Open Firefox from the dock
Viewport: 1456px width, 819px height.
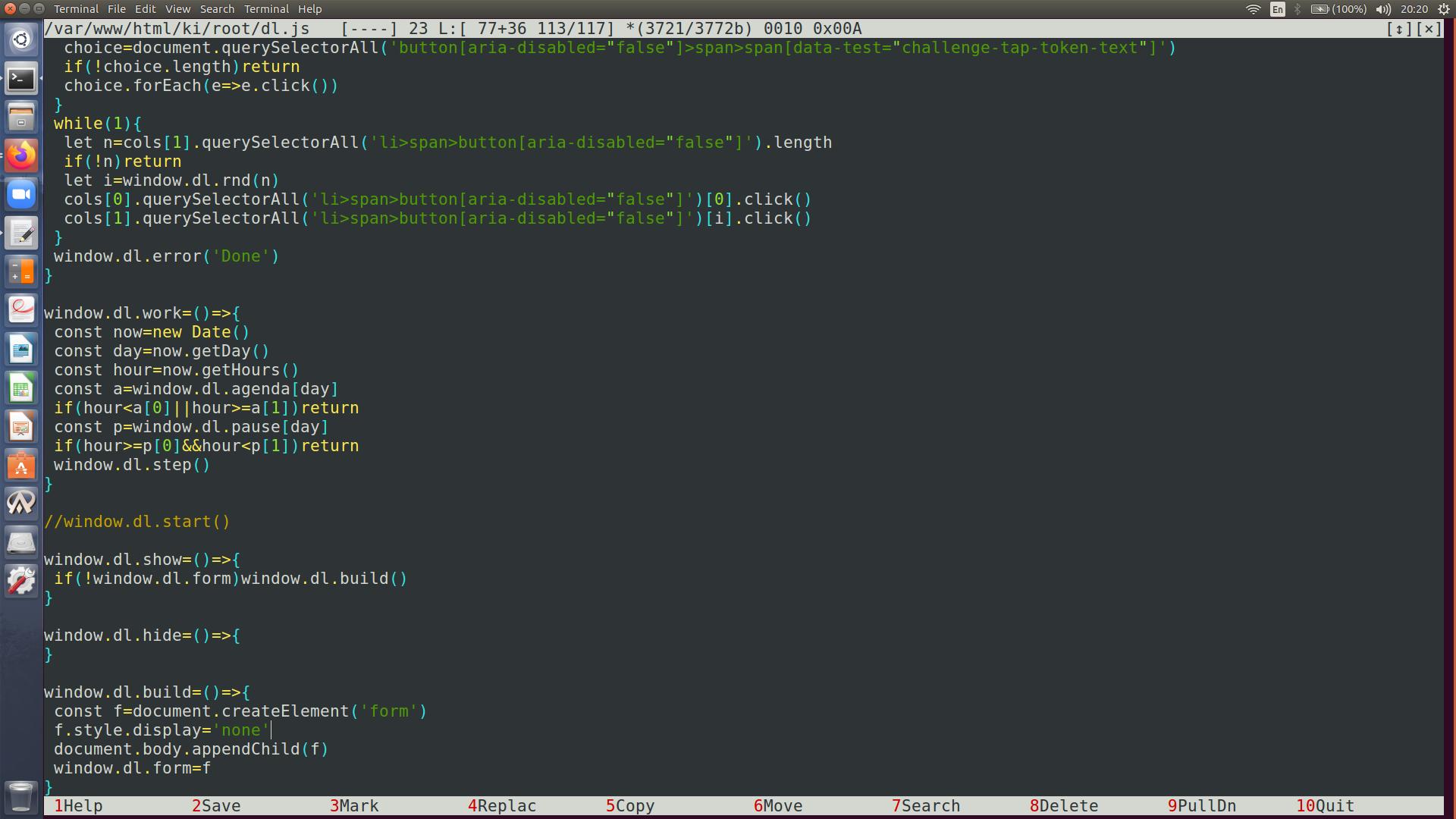[21, 155]
